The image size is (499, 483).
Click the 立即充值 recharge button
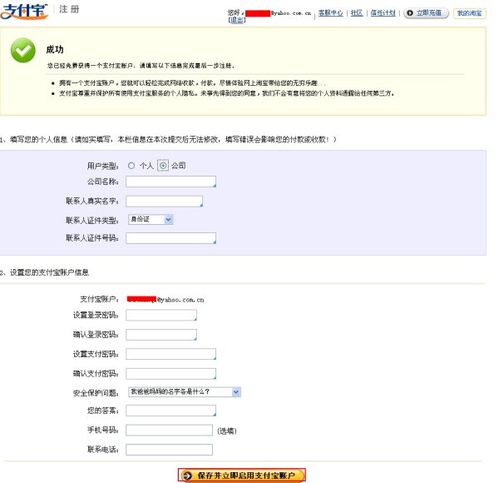426,13
